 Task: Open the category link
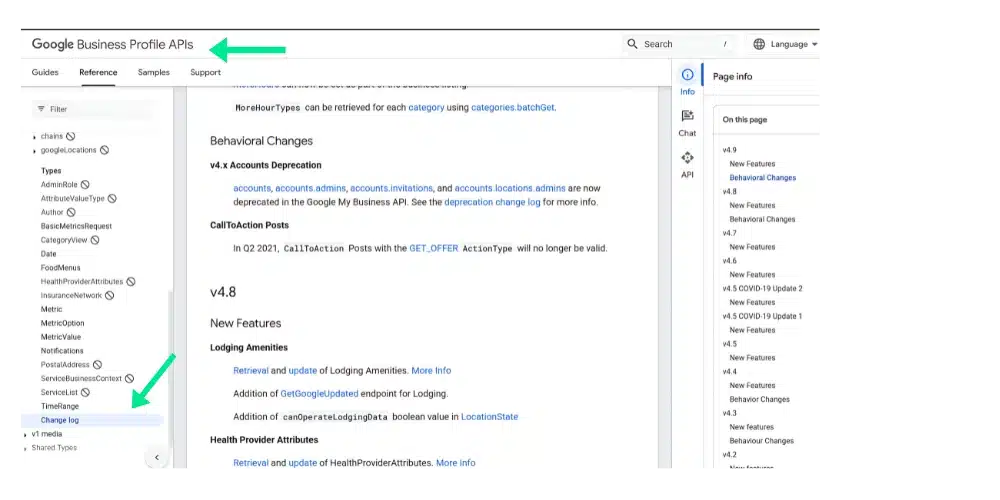(426, 108)
